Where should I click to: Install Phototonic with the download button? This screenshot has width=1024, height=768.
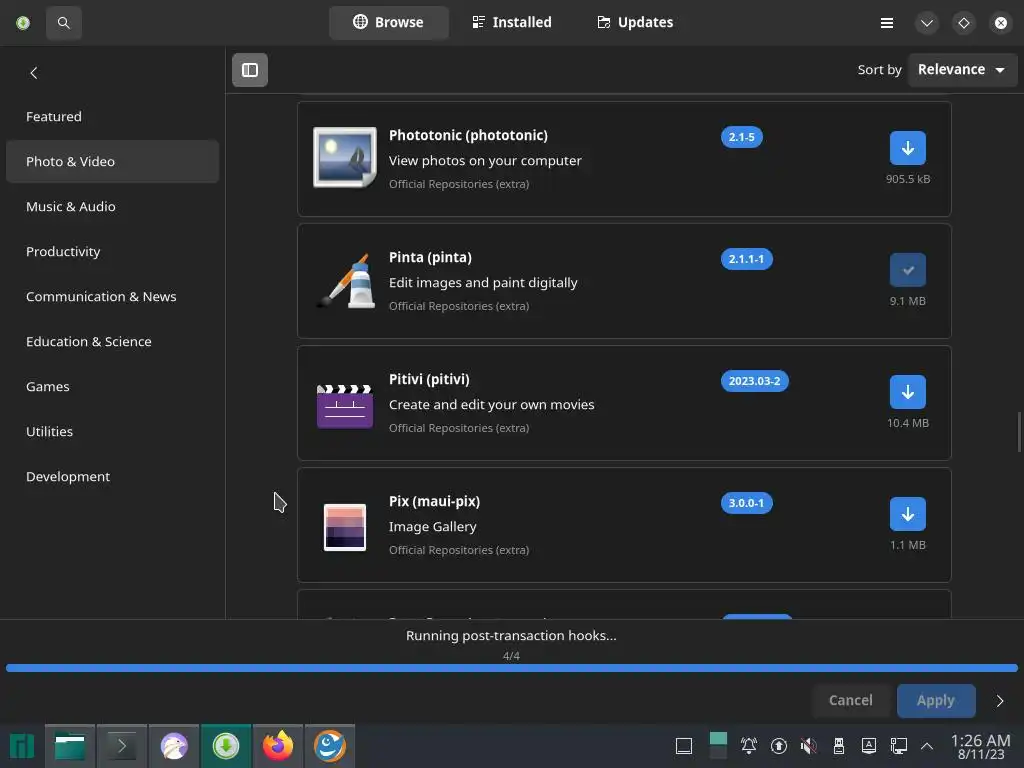pos(908,148)
